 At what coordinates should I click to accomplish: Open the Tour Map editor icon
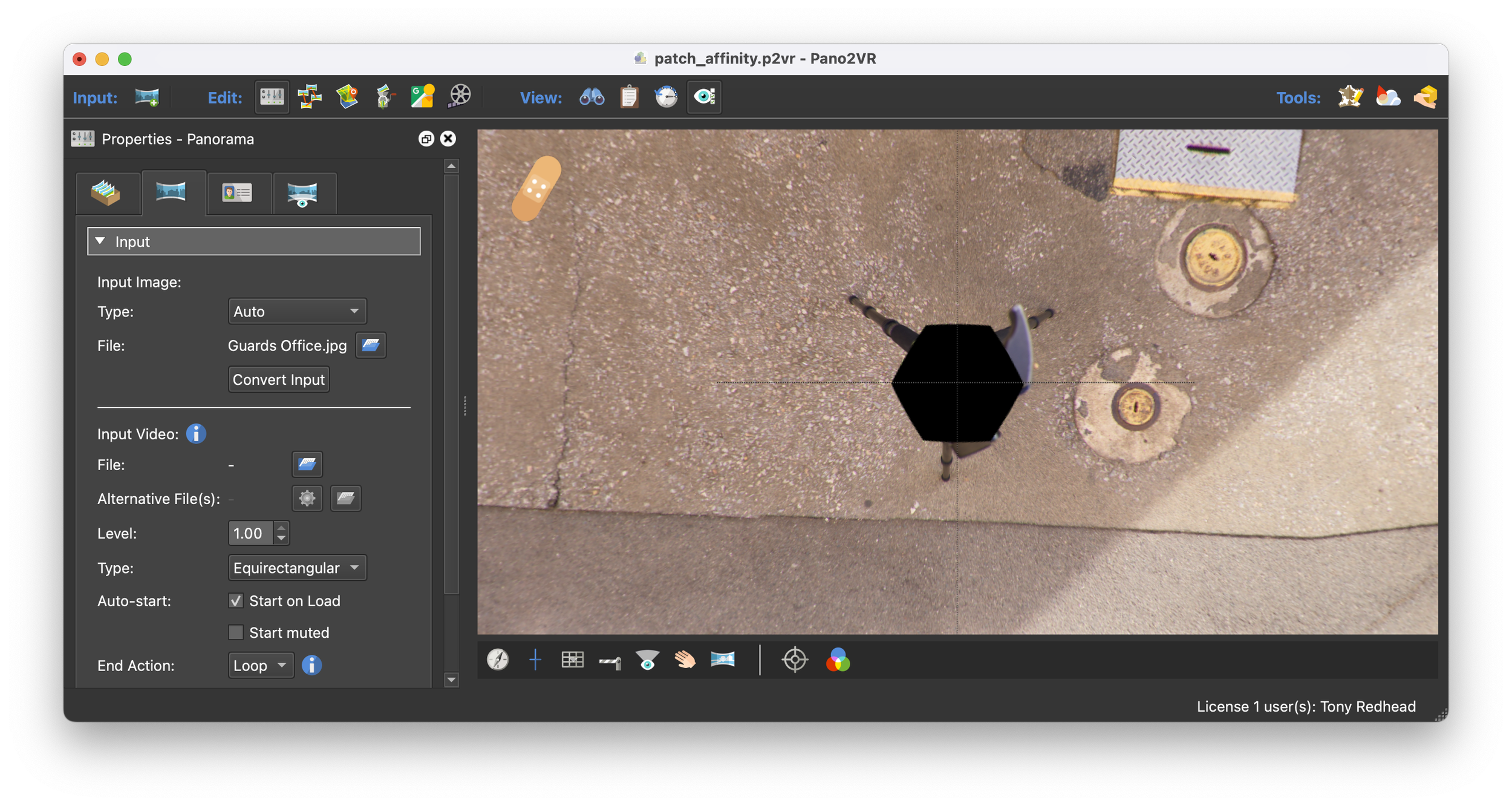[347, 97]
